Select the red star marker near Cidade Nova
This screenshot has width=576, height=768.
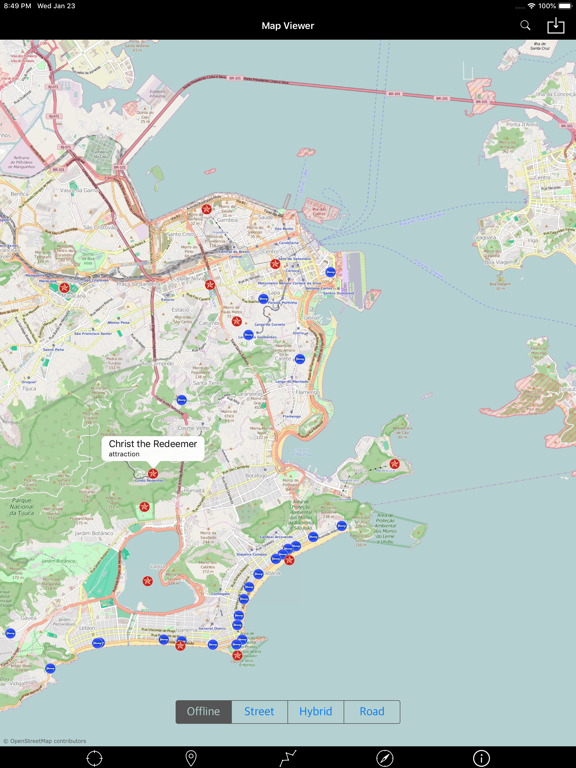[210, 285]
